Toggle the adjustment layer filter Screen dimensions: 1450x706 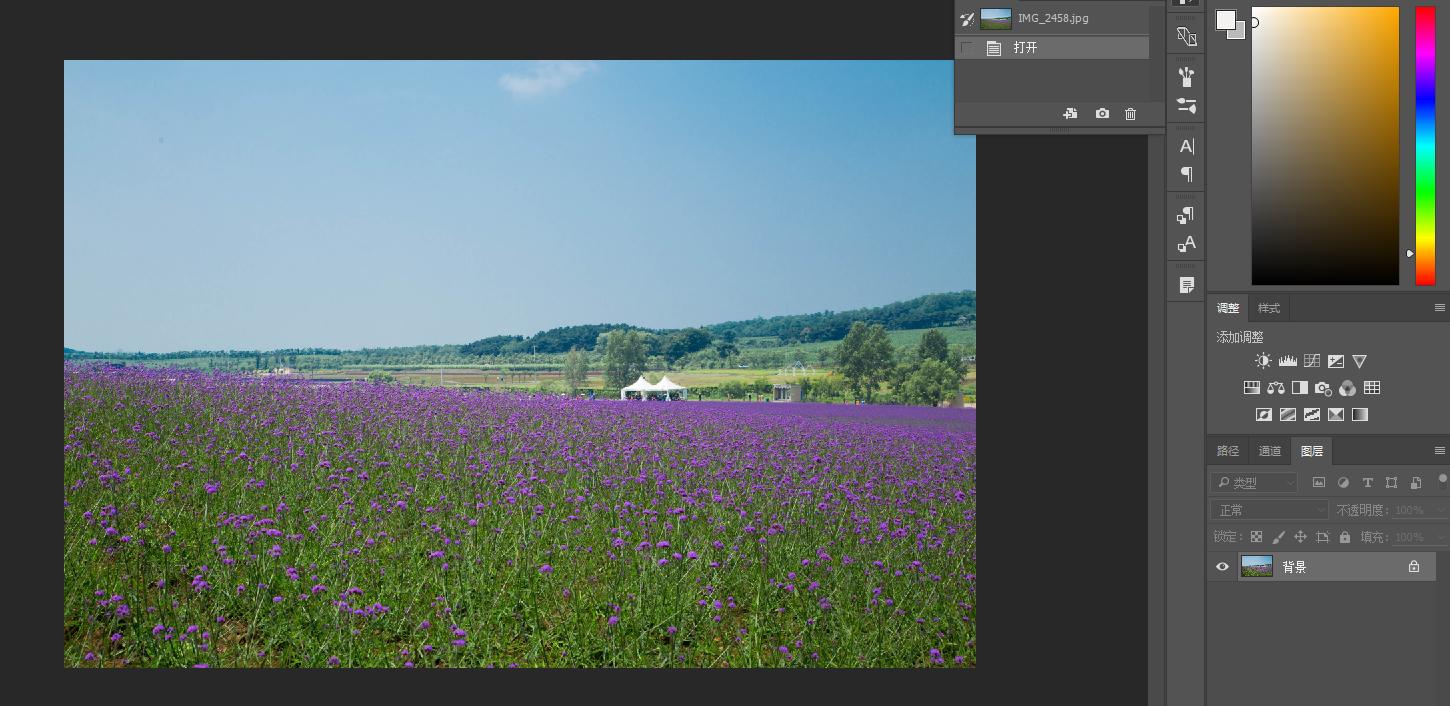click(x=1343, y=483)
